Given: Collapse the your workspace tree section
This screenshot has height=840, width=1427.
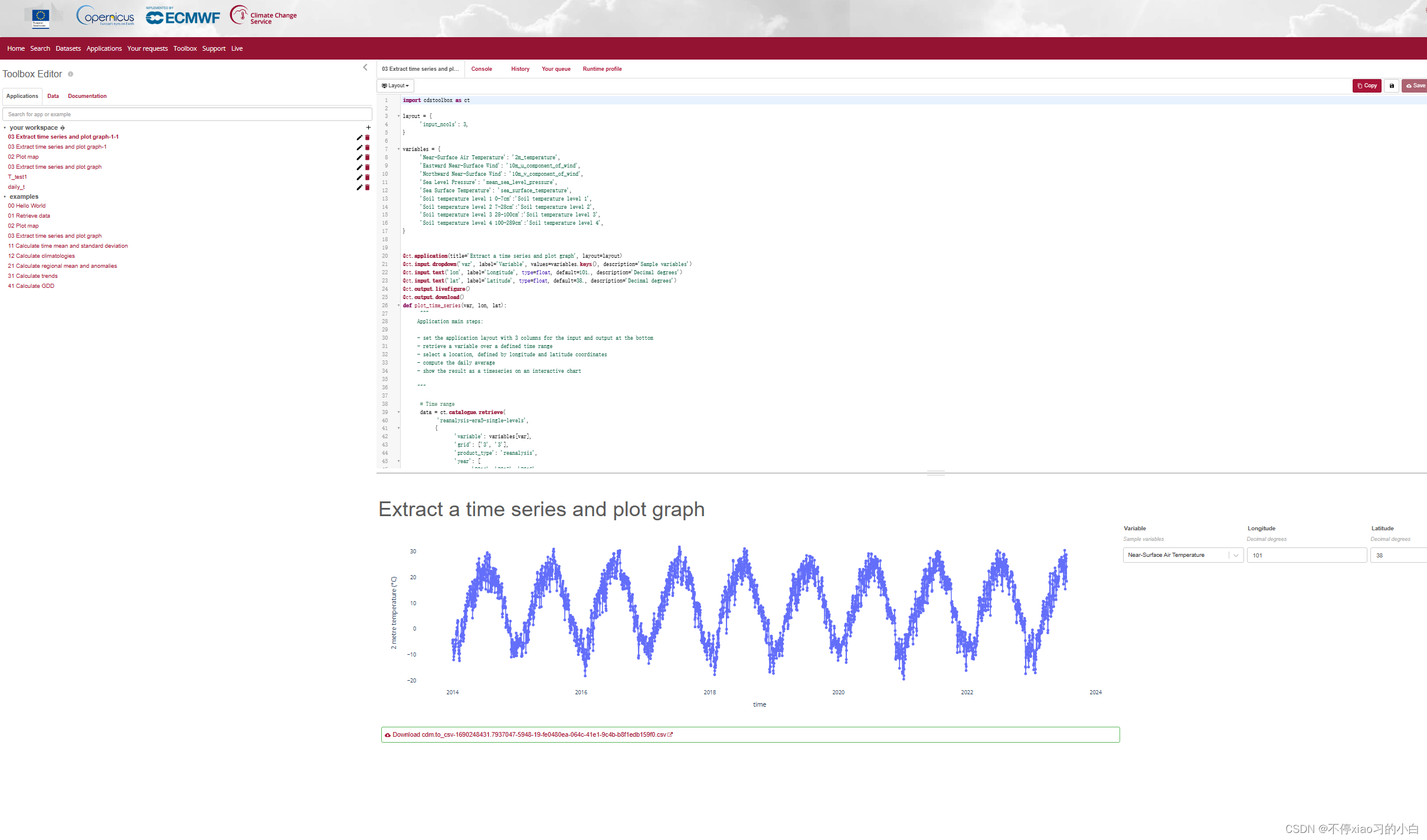Looking at the screenshot, I should coord(5,128).
